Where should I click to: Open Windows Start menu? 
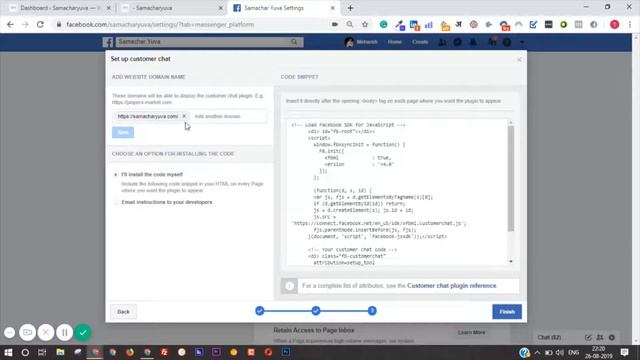8,352
